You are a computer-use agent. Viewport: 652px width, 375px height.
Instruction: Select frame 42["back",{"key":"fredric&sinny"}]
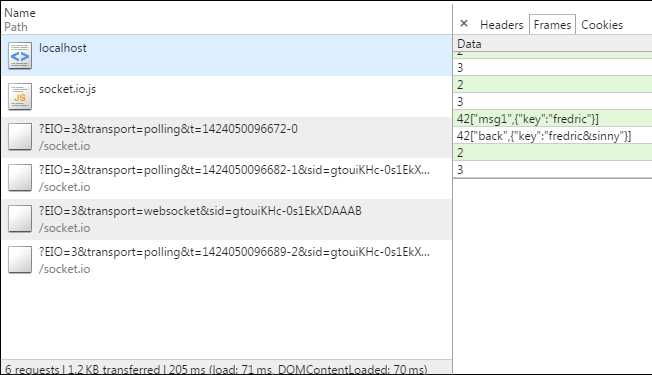[x=553, y=136]
